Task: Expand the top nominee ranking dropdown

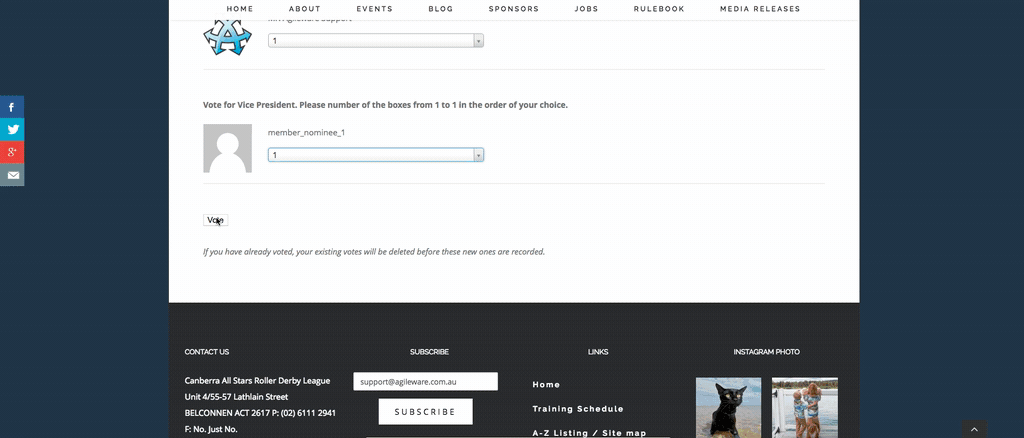Action: click(x=375, y=41)
